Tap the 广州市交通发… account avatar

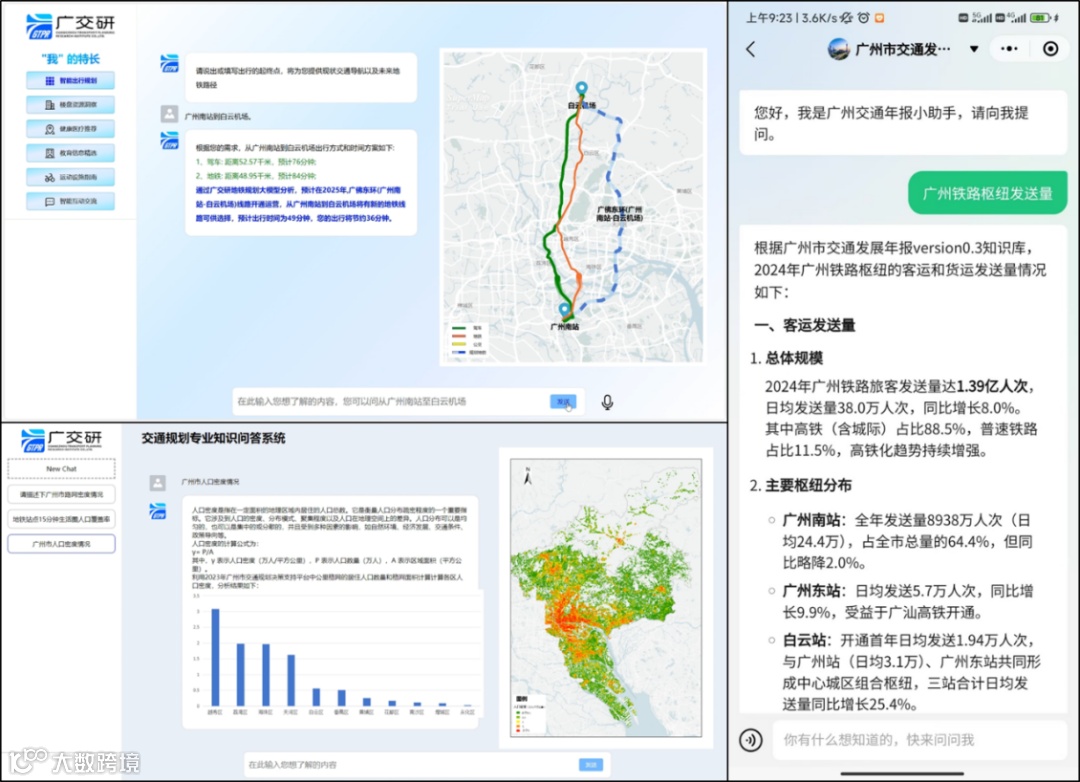pos(838,49)
